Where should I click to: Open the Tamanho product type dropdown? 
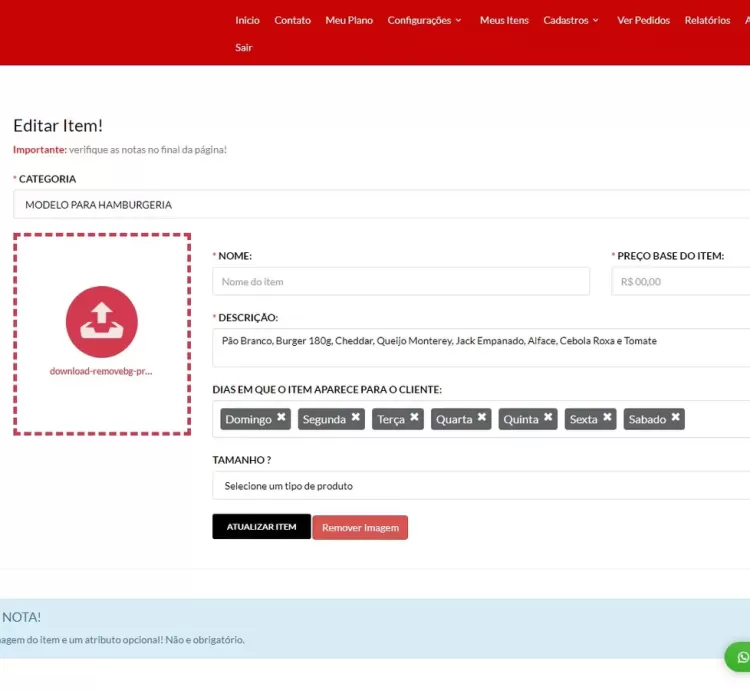[480, 486]
